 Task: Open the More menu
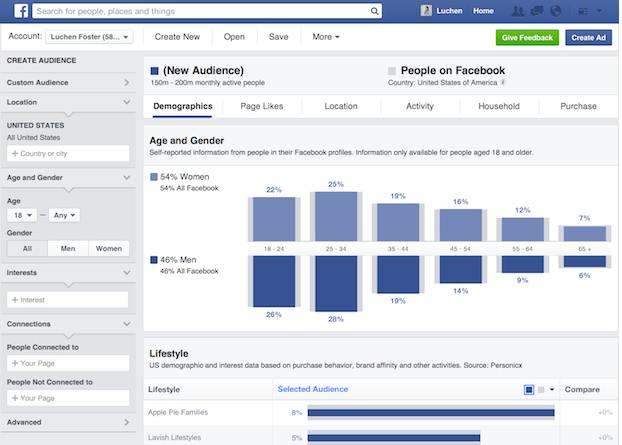pos(326,37)
